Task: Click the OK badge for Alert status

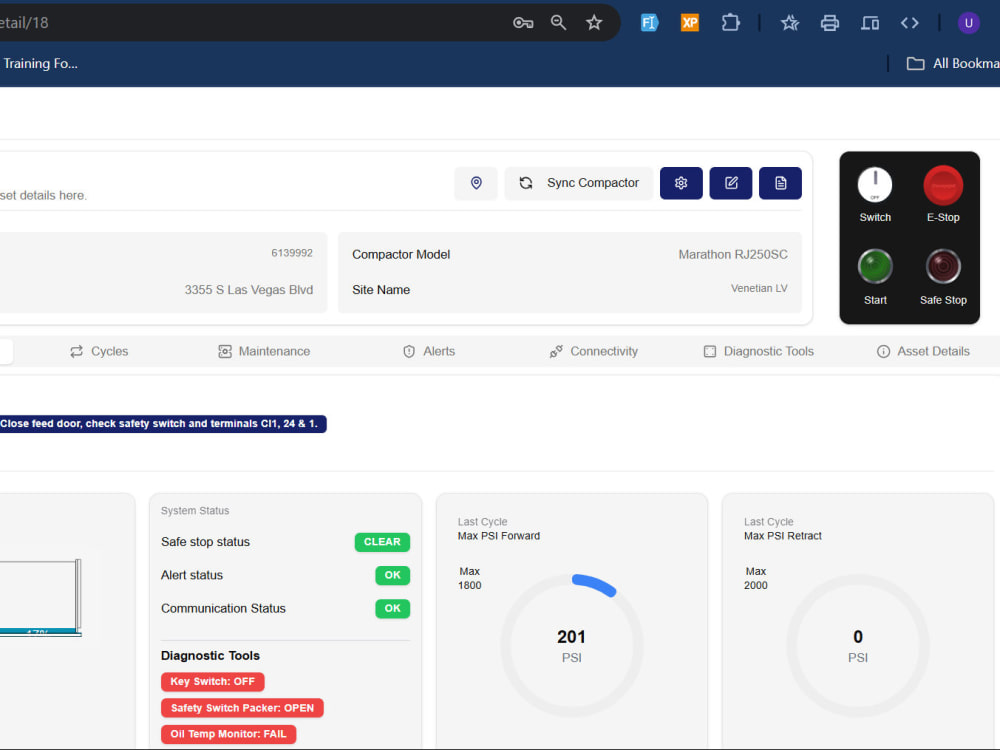Action: point(392,575)
